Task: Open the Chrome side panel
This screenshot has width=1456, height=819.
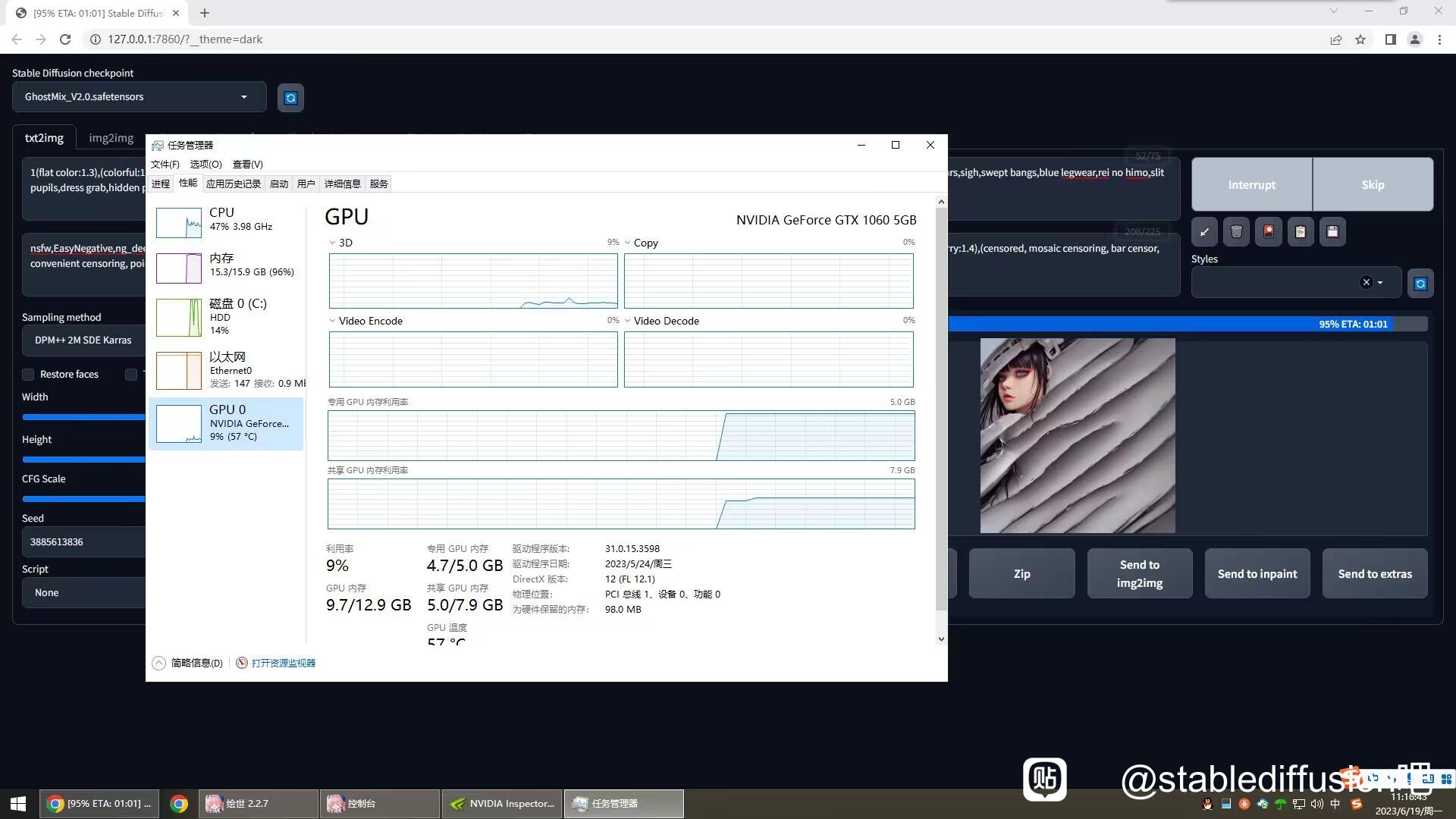Action: click(x=1390, y=39)
